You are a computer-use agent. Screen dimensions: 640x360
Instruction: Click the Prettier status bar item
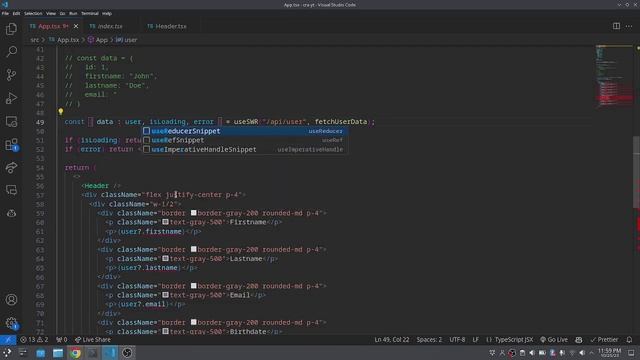[x=604, y=340]
